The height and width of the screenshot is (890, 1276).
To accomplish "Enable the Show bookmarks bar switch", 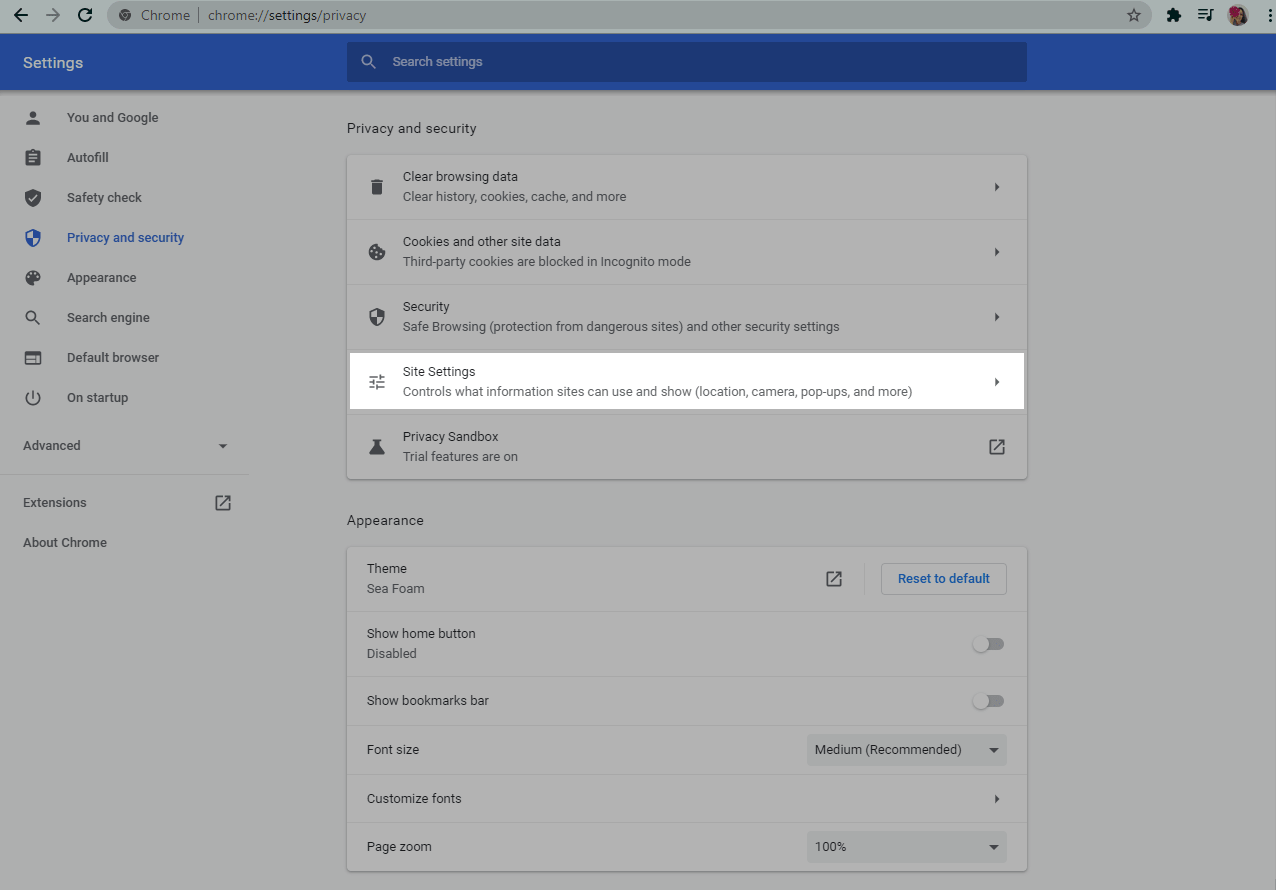I will 988,701.
